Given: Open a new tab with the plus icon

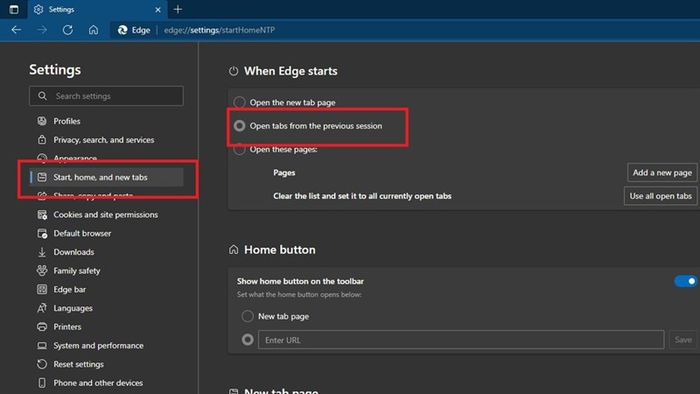Looking at the screenshot, I should tap(178, 9).
